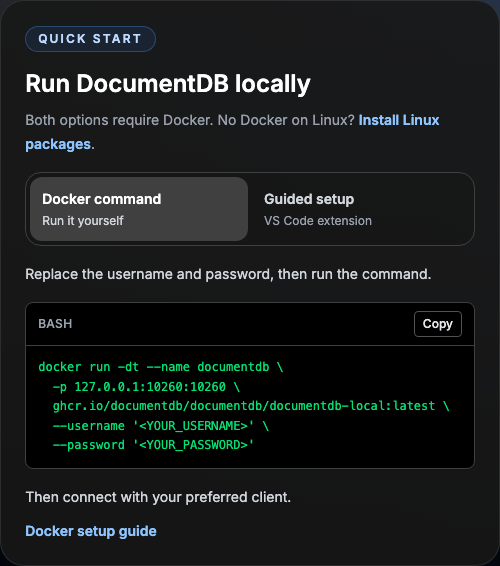Click the ghcr.io documentdb-local:latest image line

coord(251,406)
